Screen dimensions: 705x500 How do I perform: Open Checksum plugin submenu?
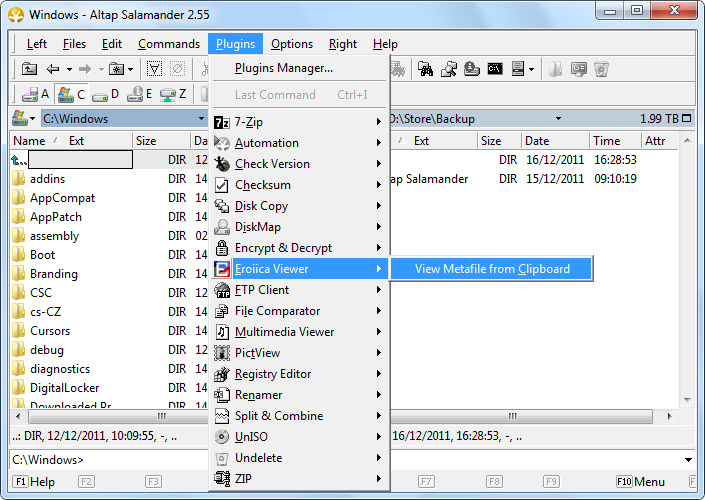[x=299, y=185]
